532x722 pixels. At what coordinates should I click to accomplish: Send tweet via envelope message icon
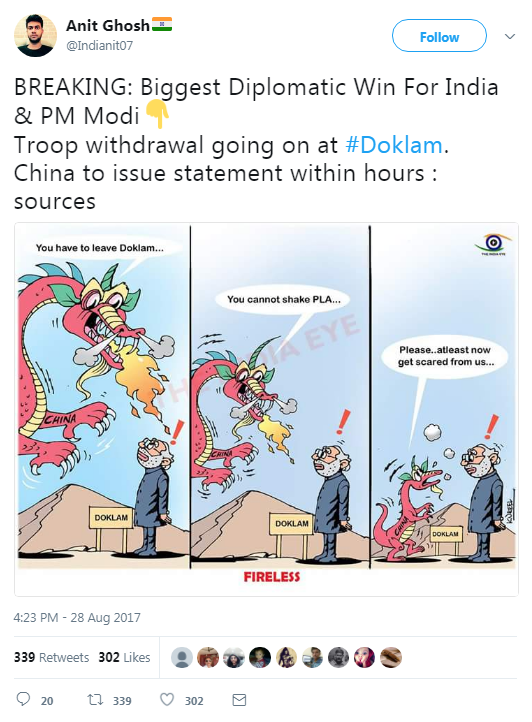tap(239, 700)
